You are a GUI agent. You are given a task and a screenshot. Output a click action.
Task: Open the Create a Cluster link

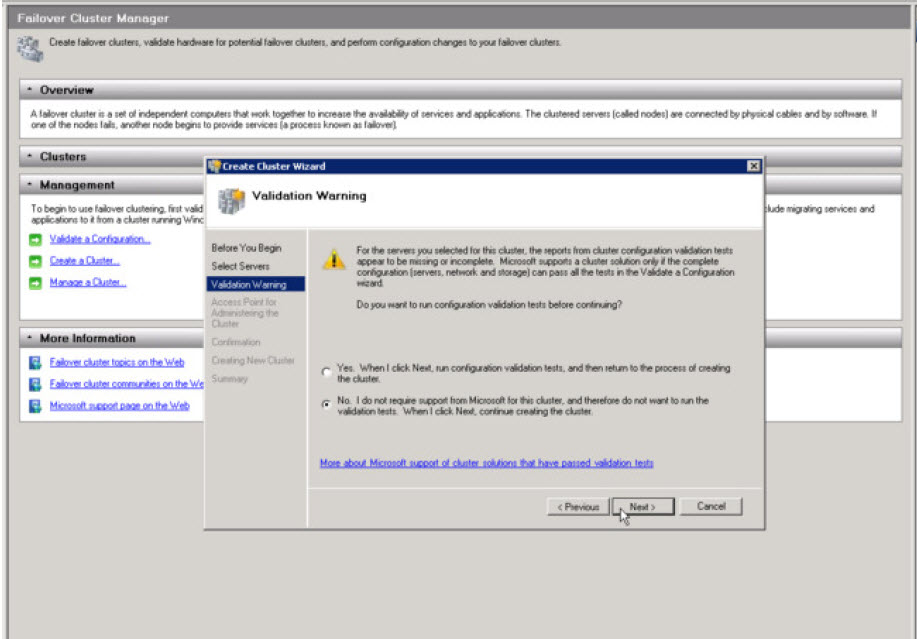tap(85, 261)
